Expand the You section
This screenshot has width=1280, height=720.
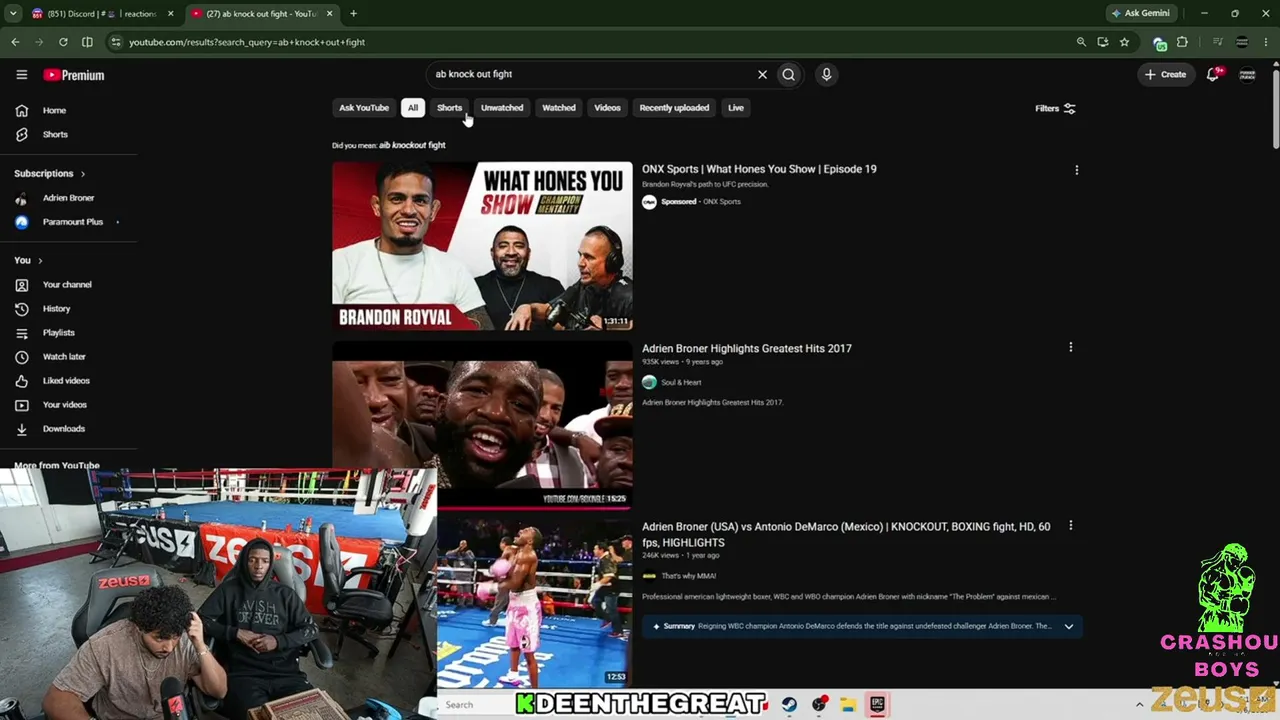pos(28,261)
